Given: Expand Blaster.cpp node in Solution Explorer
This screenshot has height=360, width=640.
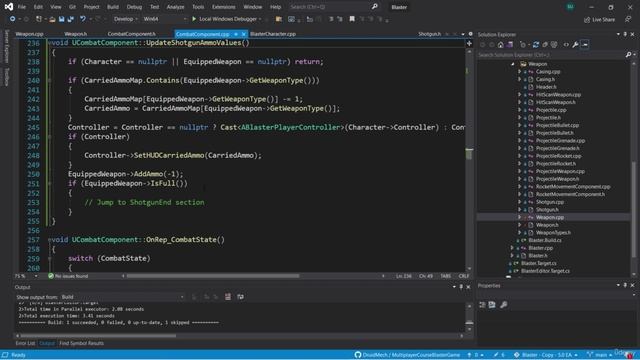Looking at the screenshot, I should click(x=512, y=248).
